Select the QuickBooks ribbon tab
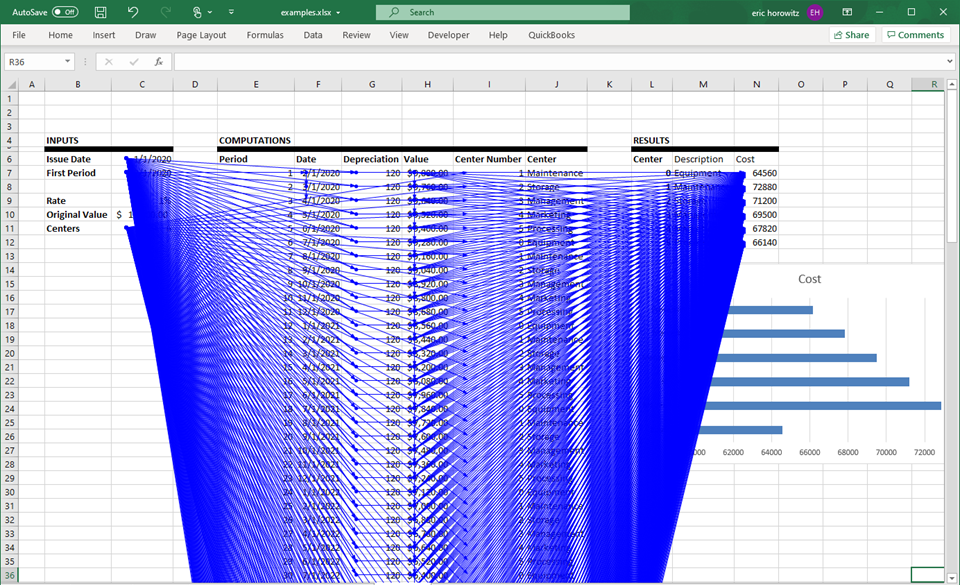Screen dimensions: 960x585 click(551, 35)
